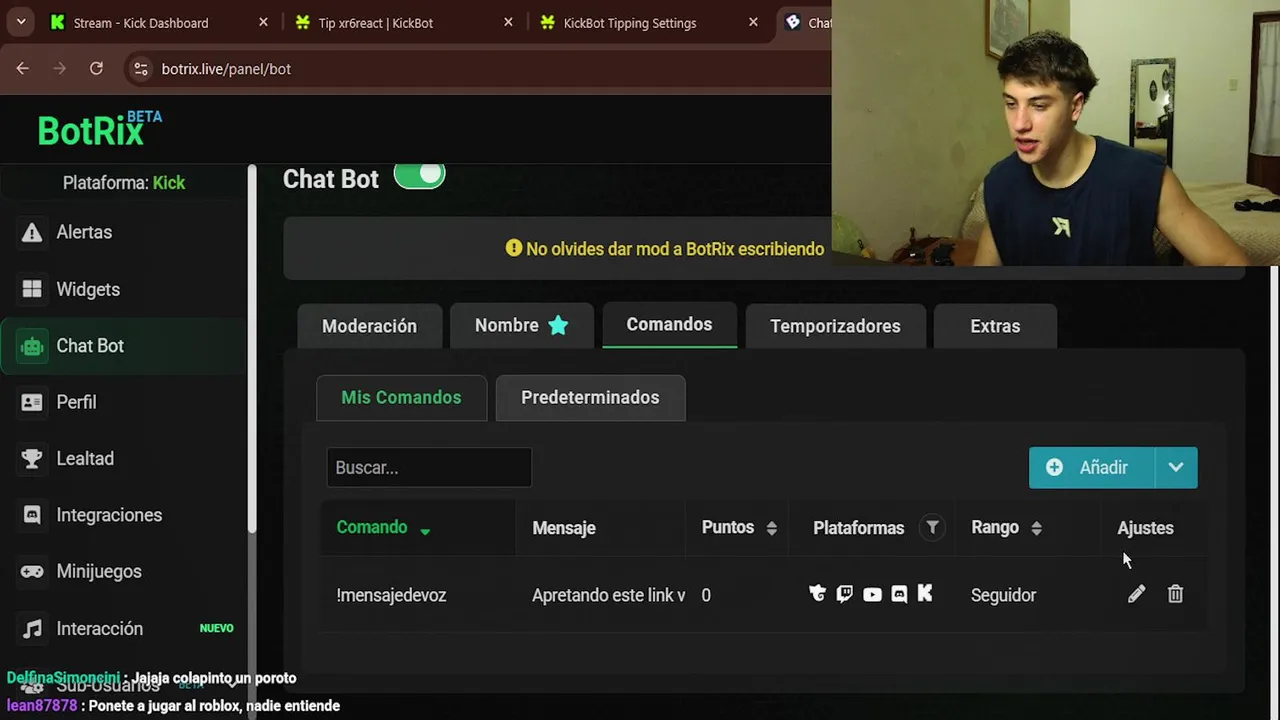Select the Predeterminados sub-tab
The width and height of the screenshot is (1280, 720).
click(x=590, y=397)
